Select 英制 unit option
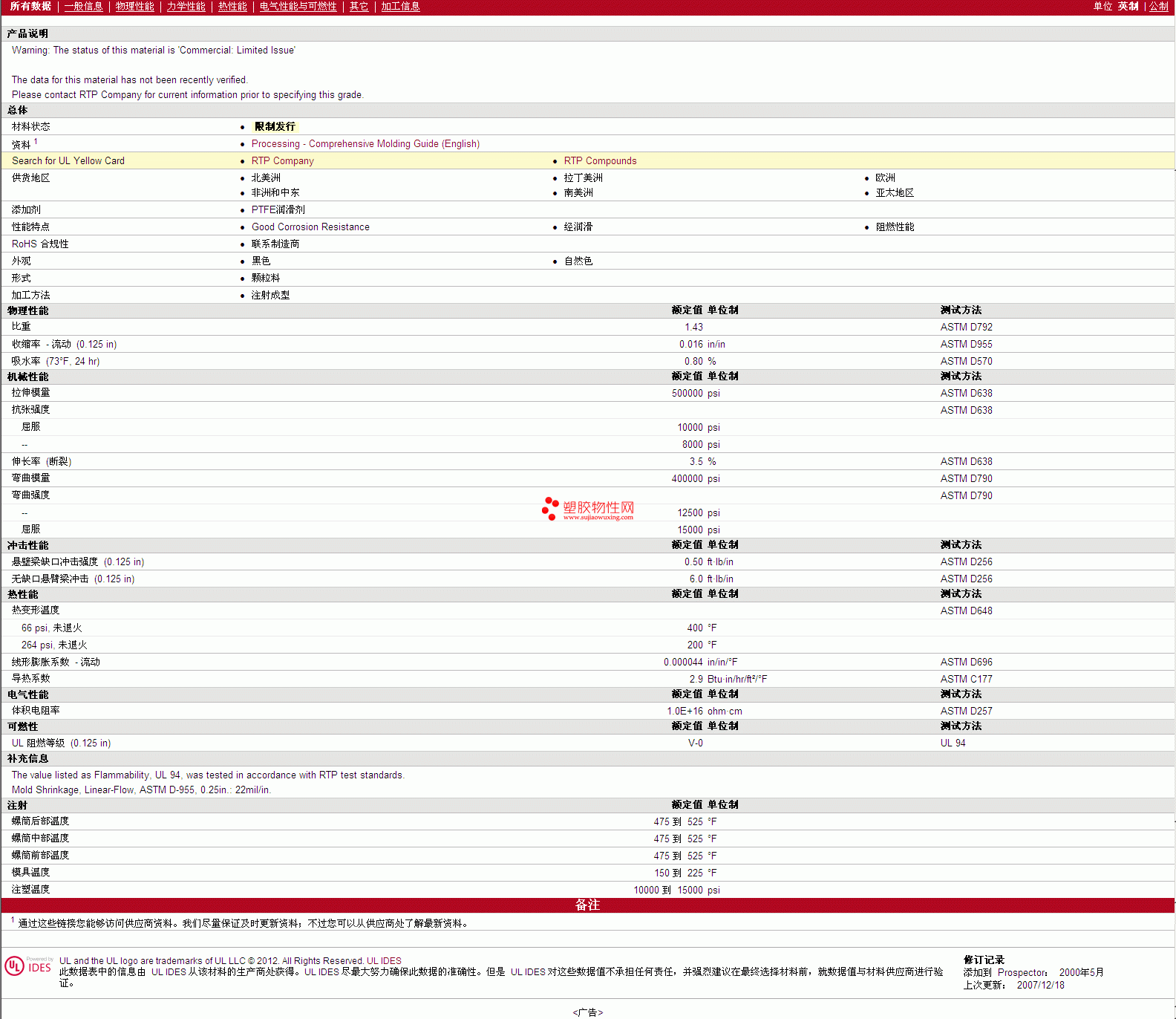The width and height of the screenshot is (1176, 1019). click(1128, 6)
